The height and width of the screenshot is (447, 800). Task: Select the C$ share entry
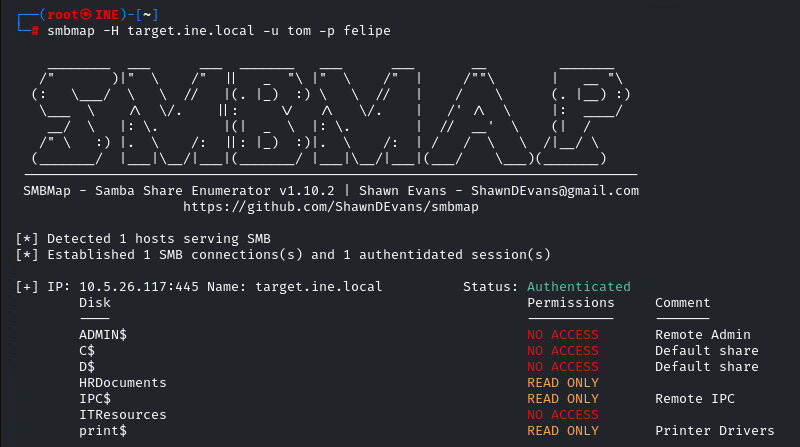pos(87,351)
